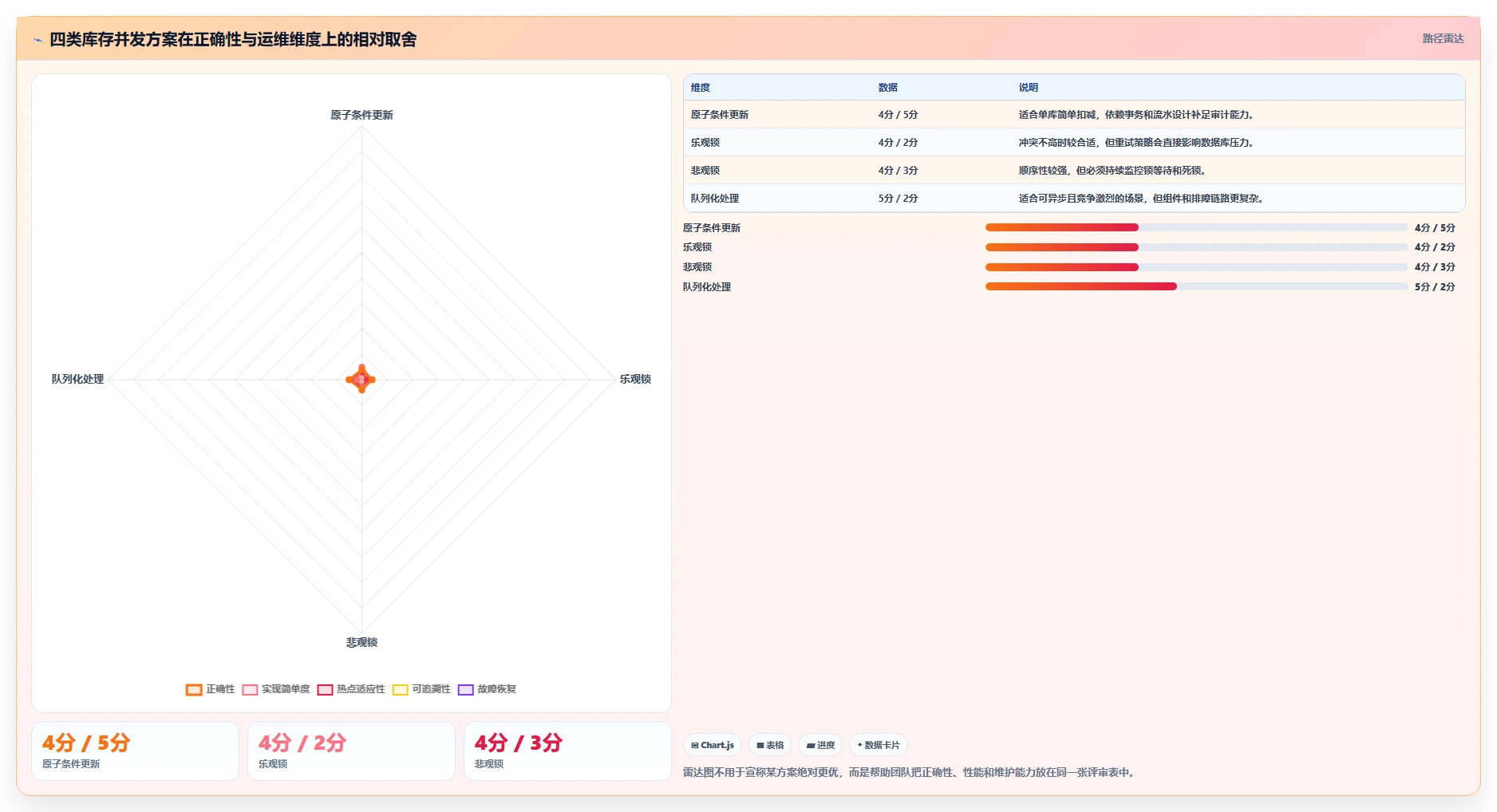Click the Chart.js tag chip

coord(713,745)
